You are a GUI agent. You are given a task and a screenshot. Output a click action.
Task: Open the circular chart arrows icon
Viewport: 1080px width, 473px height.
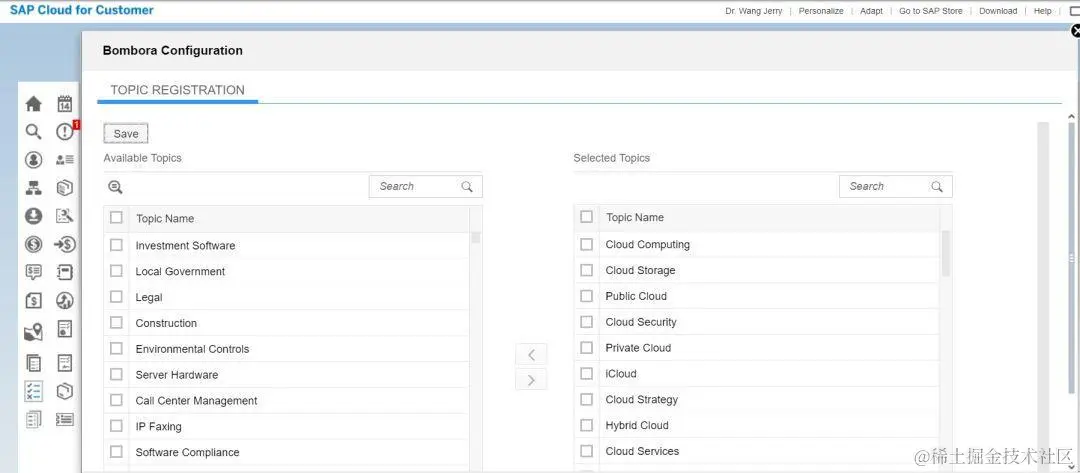[65, 300]
